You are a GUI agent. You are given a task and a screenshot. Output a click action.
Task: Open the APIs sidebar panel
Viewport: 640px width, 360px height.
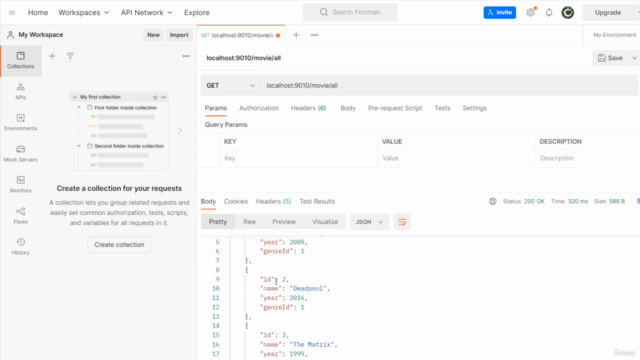[20, 91]
